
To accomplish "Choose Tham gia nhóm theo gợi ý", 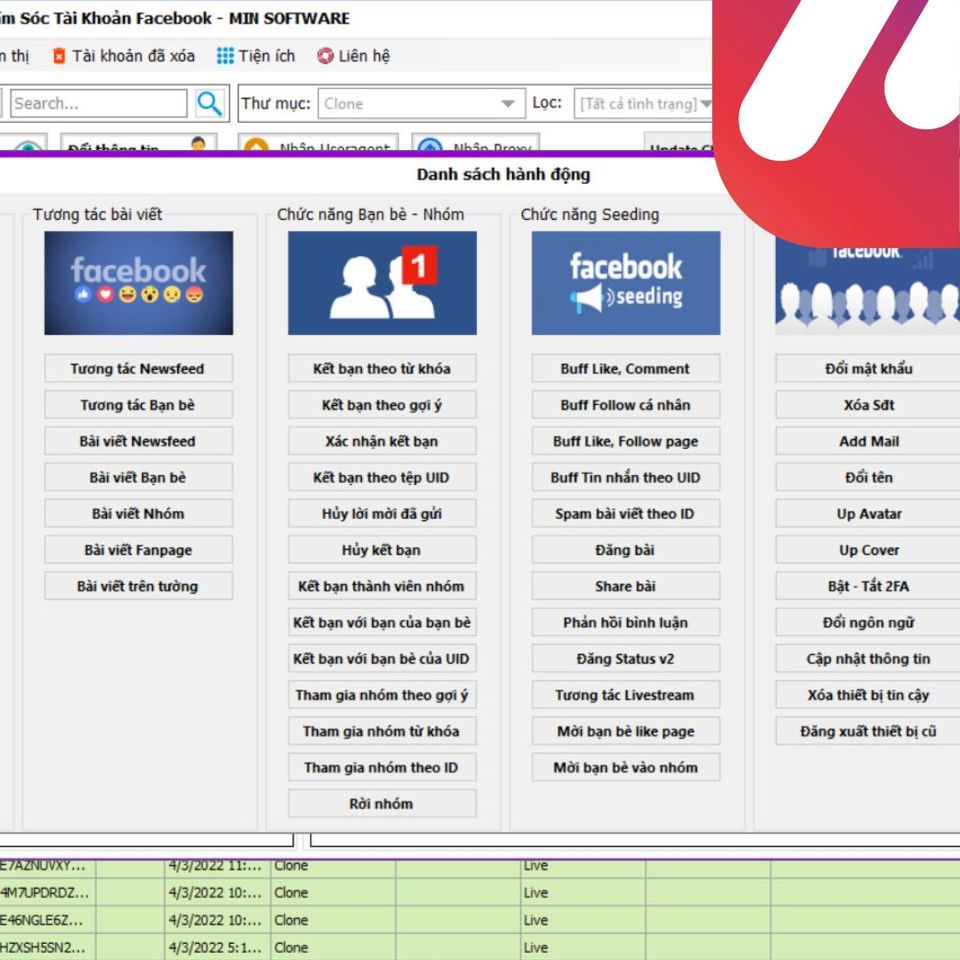I will point(382,694).
